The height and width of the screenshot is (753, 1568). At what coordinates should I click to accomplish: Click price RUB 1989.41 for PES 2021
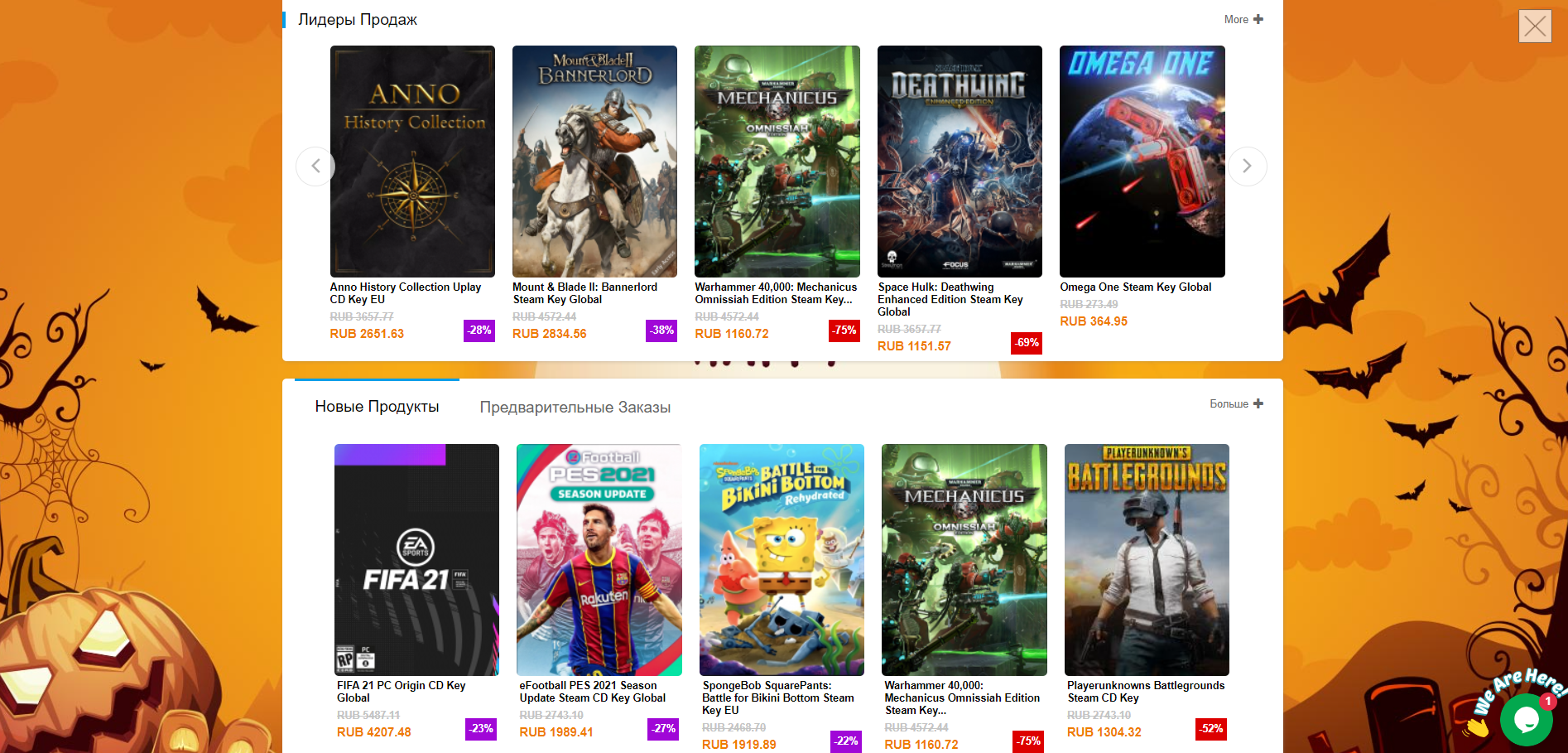coord(556,732)
